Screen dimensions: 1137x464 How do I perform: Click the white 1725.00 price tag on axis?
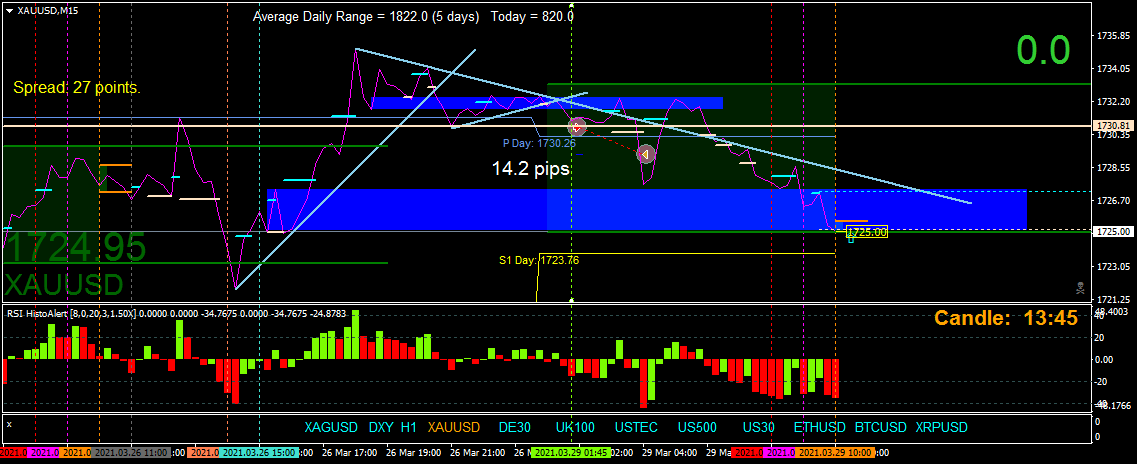pos(1112,232)
